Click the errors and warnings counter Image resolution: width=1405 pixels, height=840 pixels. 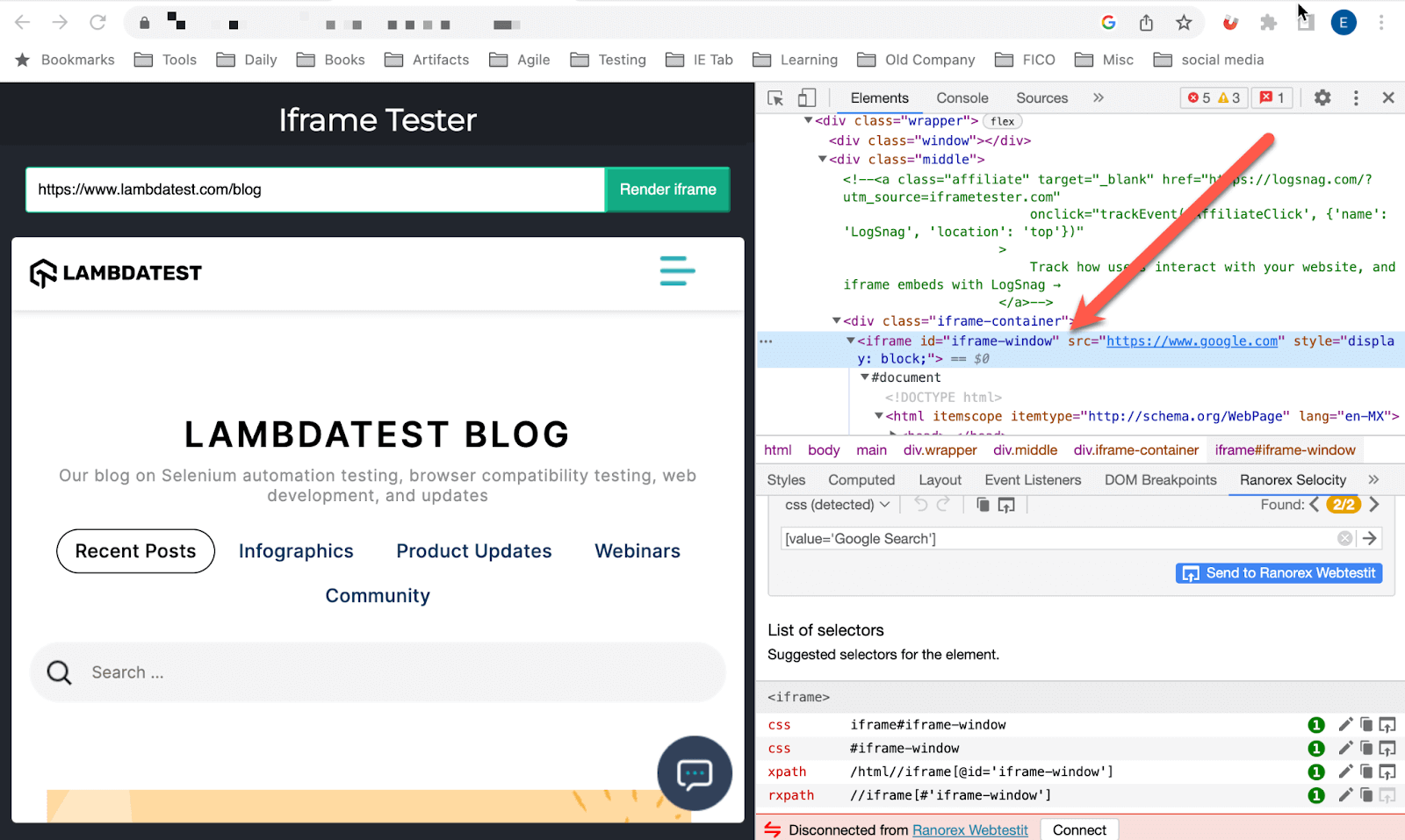[x=1214, y=98]
